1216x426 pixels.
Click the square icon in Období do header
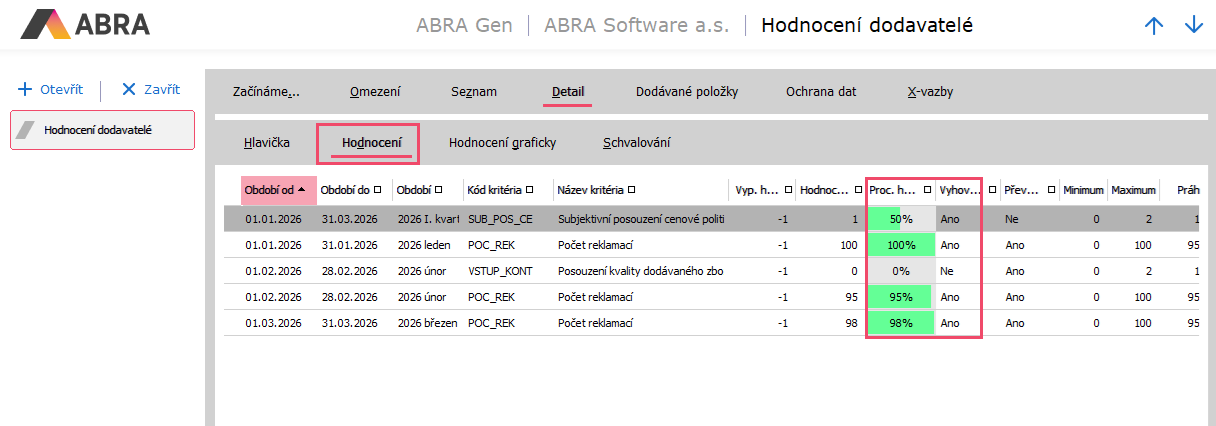pyautogui.click(x=378, y=190)
